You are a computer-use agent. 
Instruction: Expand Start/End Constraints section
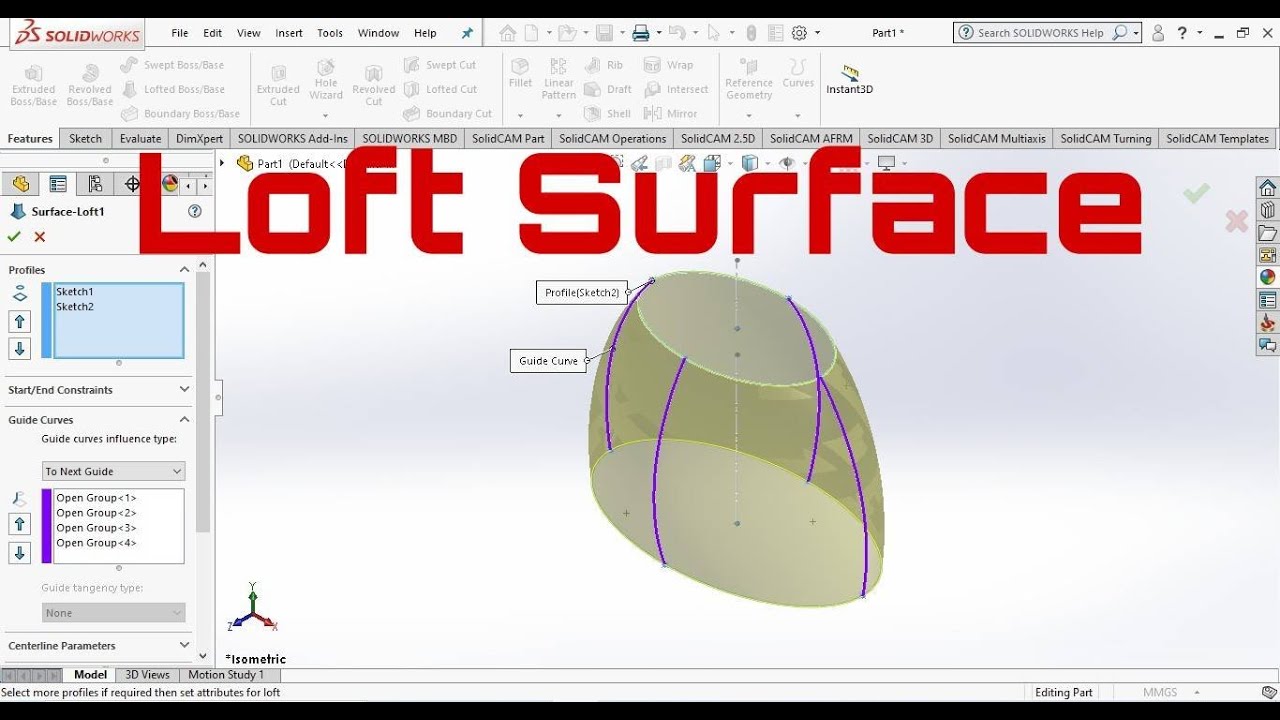point(184,390)
